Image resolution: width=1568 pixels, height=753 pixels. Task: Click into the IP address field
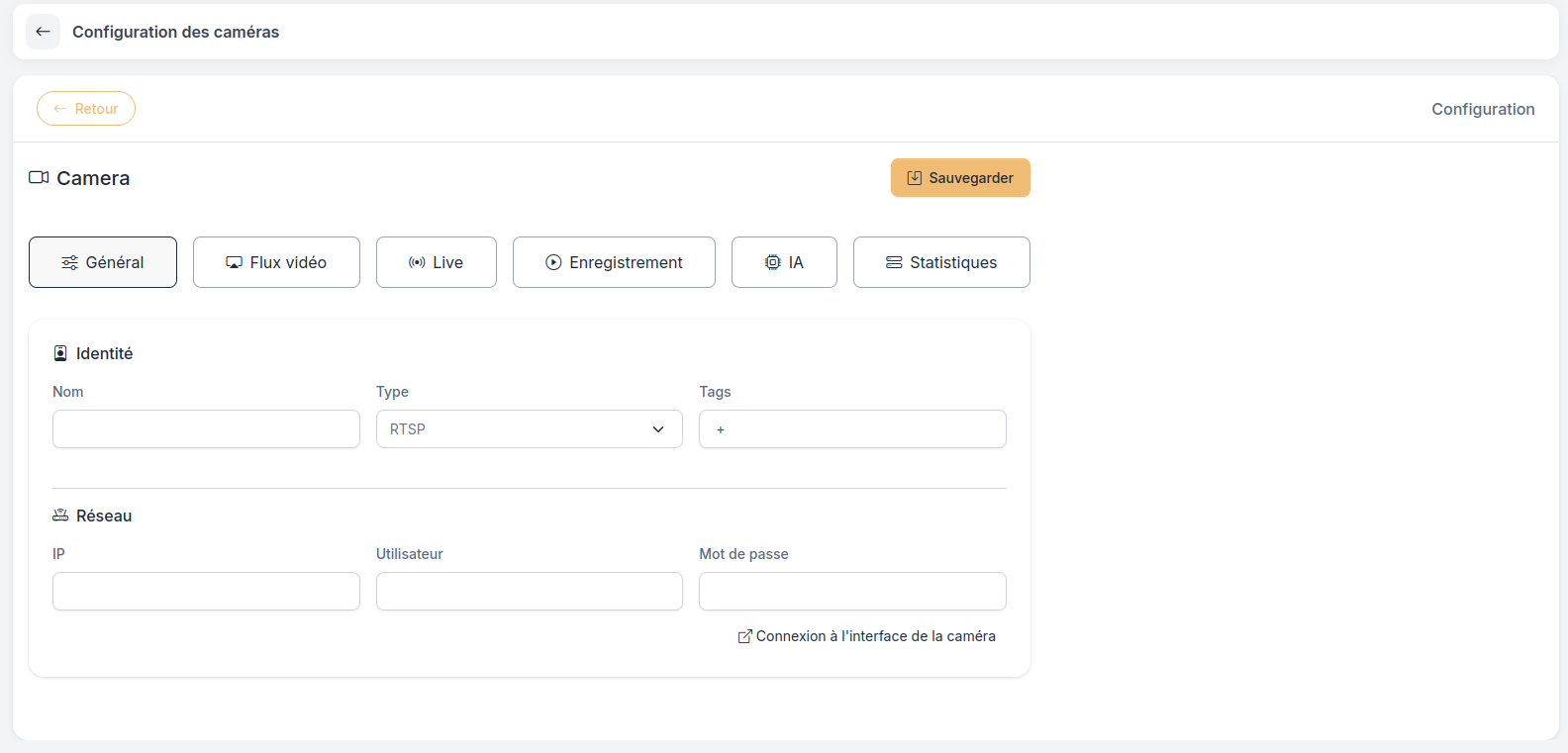coord(206,592)
